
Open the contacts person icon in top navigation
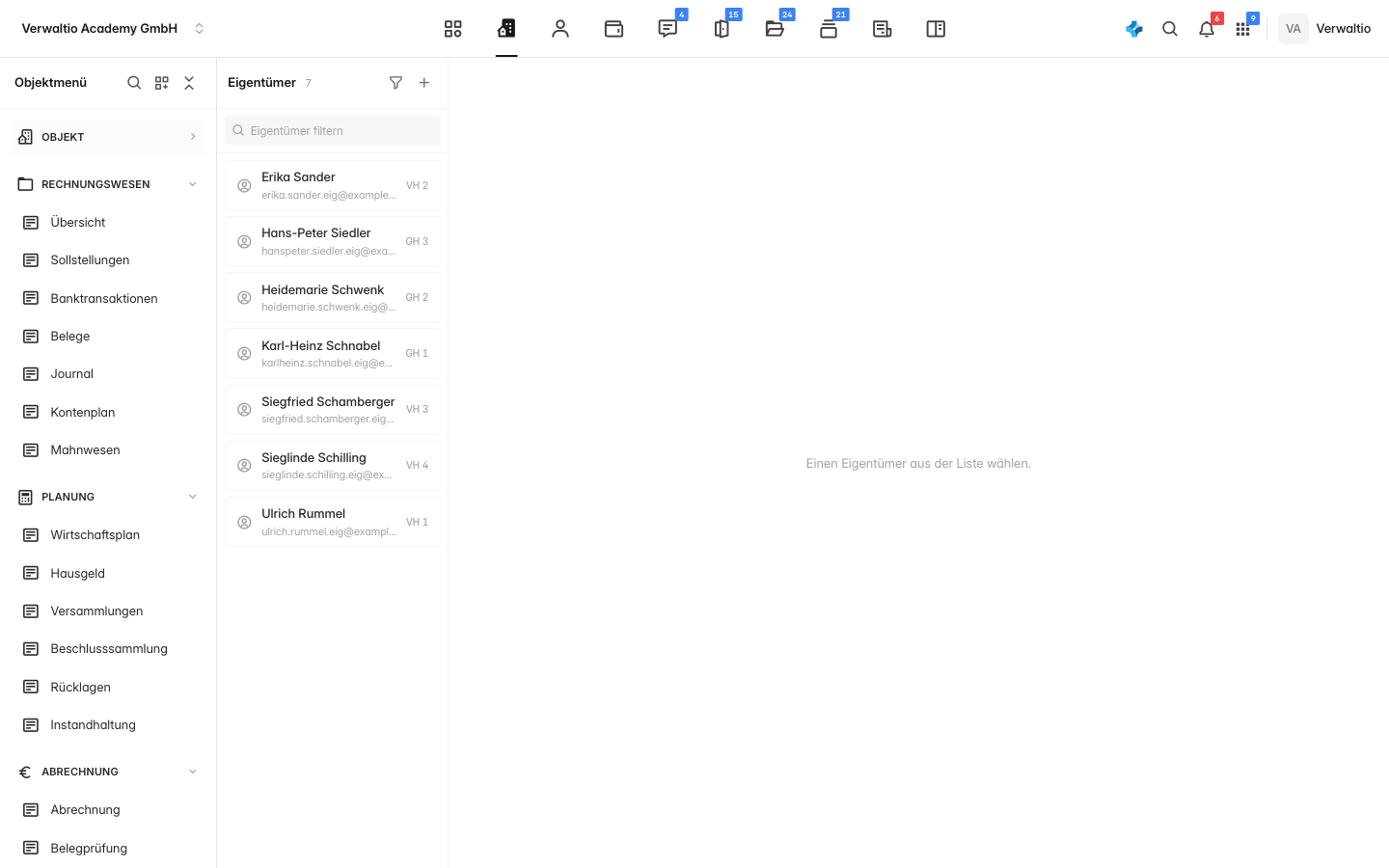[x=560, y=29]
